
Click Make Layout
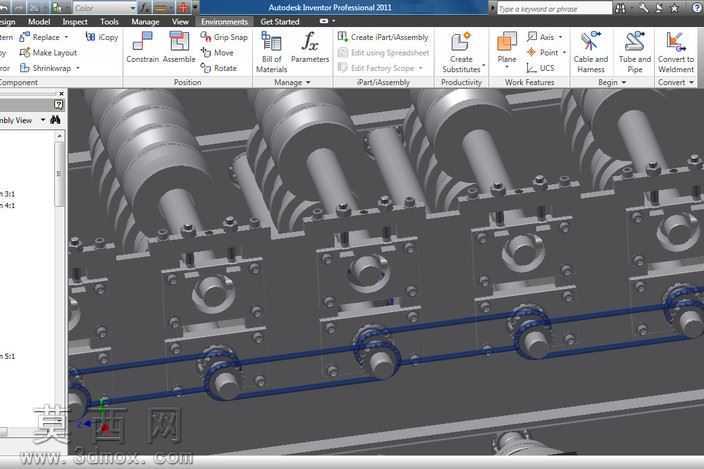48,53
